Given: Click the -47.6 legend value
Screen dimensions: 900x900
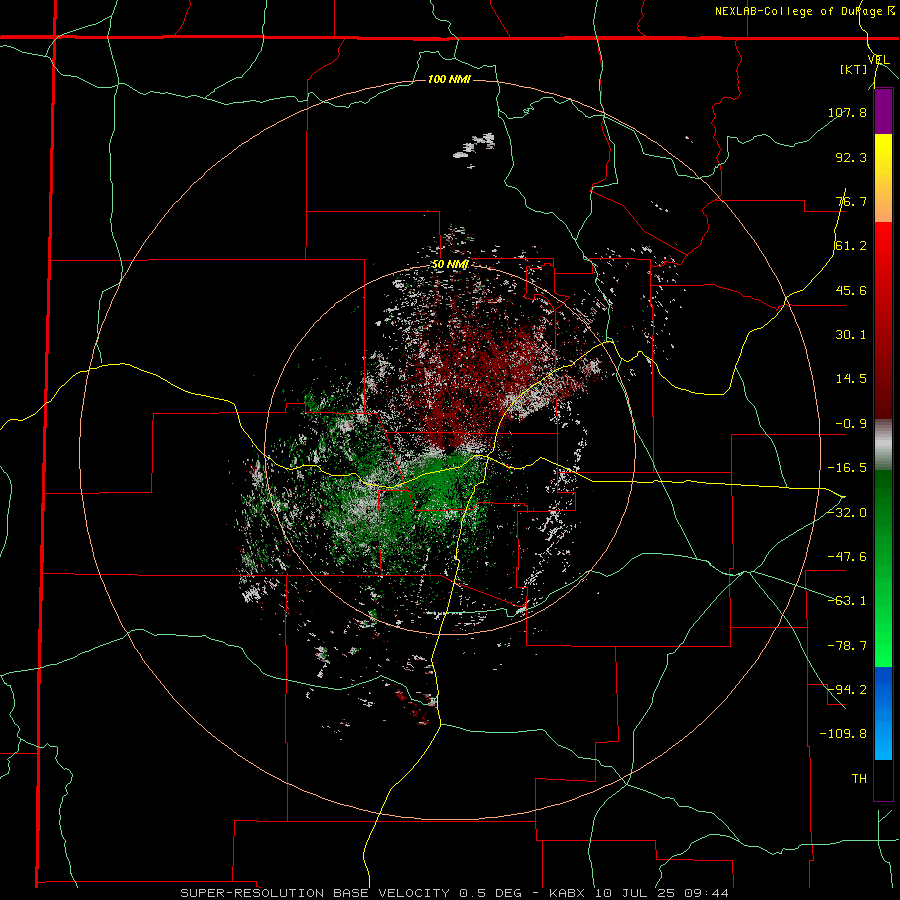Looking at the screenshot, I should (847, 557).
